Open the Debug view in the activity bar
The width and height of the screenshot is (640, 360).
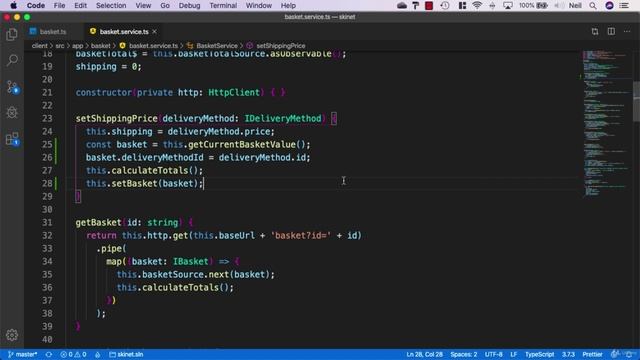coord(12,112)
